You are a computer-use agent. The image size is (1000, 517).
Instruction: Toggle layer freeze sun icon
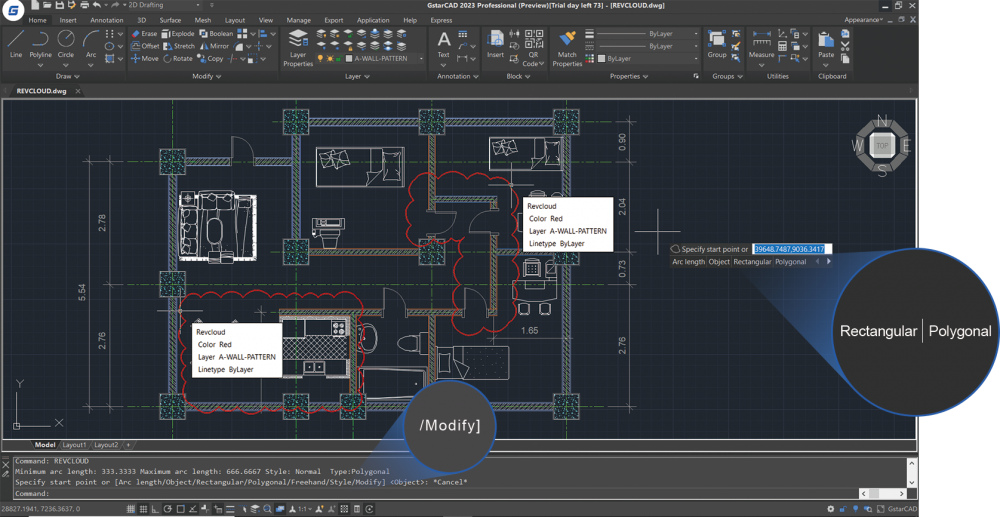(x=330, y=59)
